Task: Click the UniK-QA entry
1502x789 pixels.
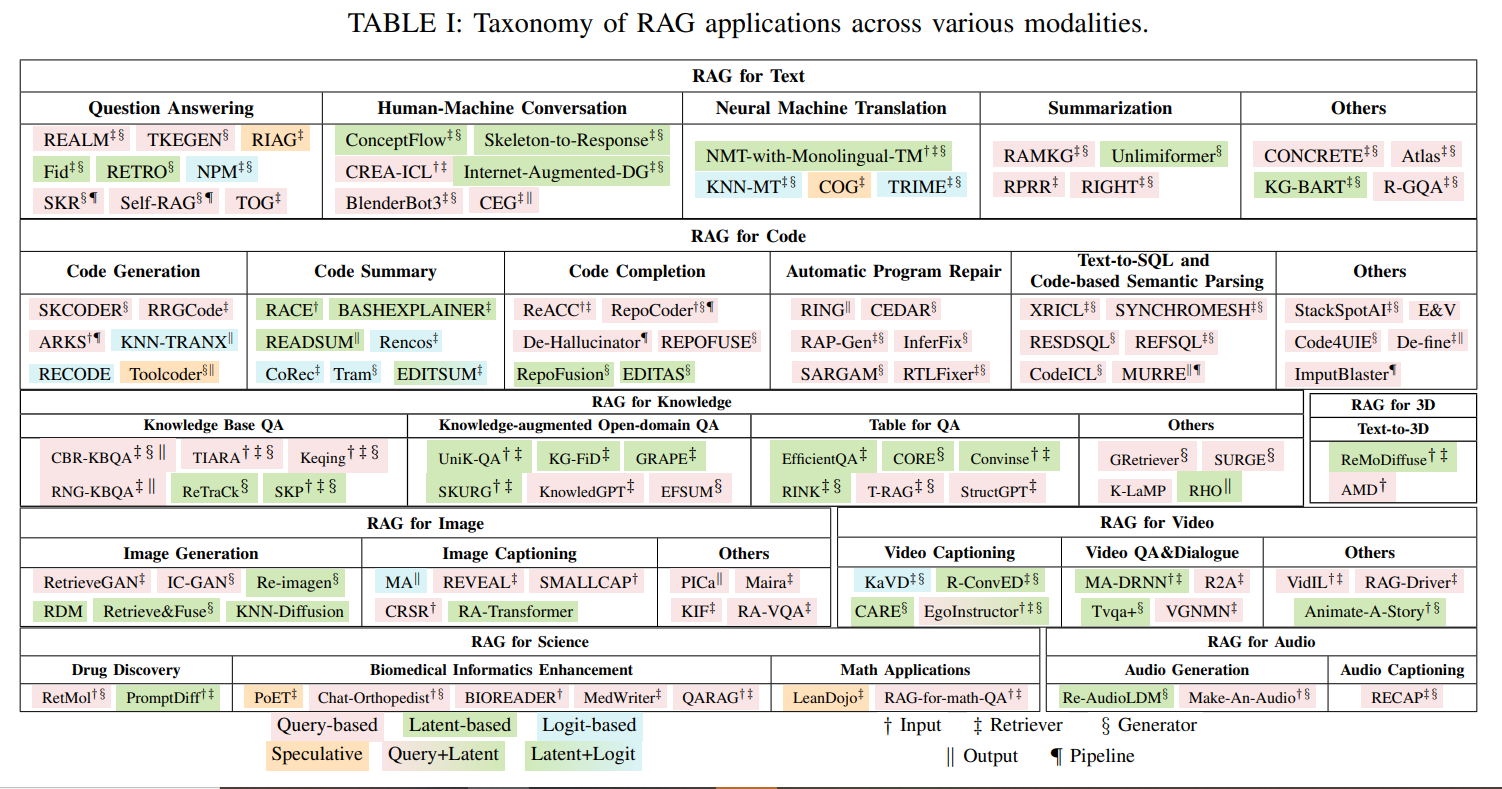Action: (x=479, y=458)
